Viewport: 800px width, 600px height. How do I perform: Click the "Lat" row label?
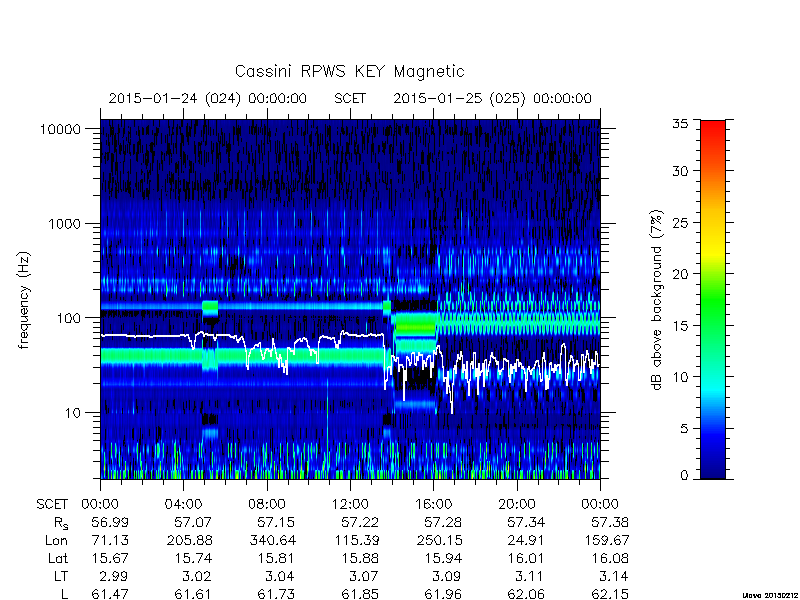[x=58, y=559]
